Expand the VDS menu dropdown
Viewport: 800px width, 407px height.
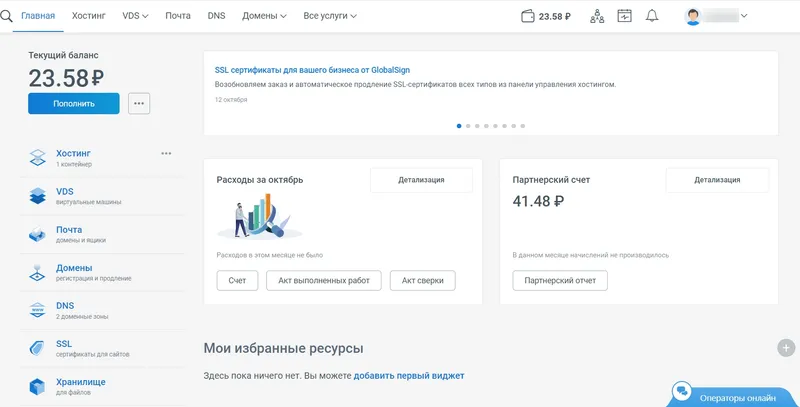coord(145,16)
